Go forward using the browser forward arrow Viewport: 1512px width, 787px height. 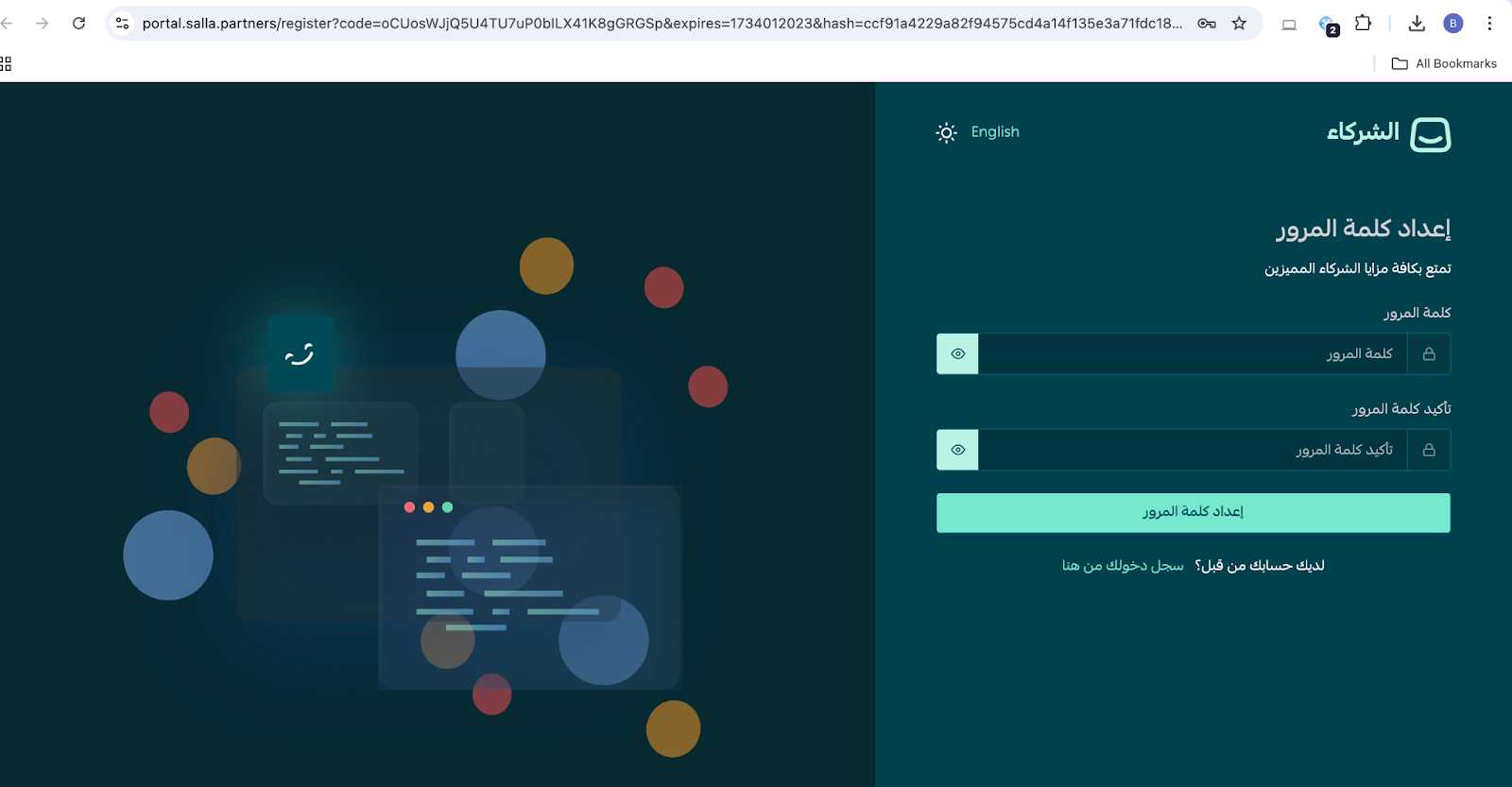43,24
